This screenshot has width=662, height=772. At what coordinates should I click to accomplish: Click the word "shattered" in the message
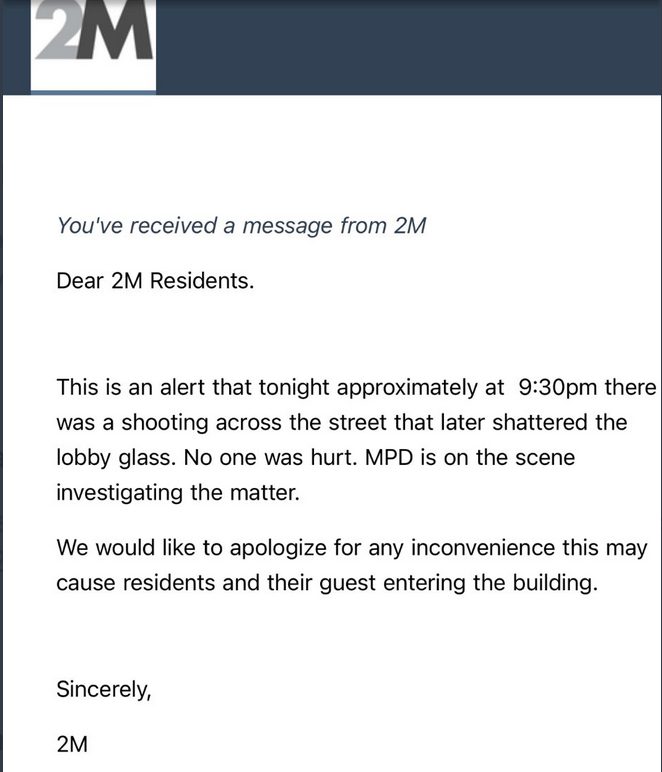pos(539,423)
